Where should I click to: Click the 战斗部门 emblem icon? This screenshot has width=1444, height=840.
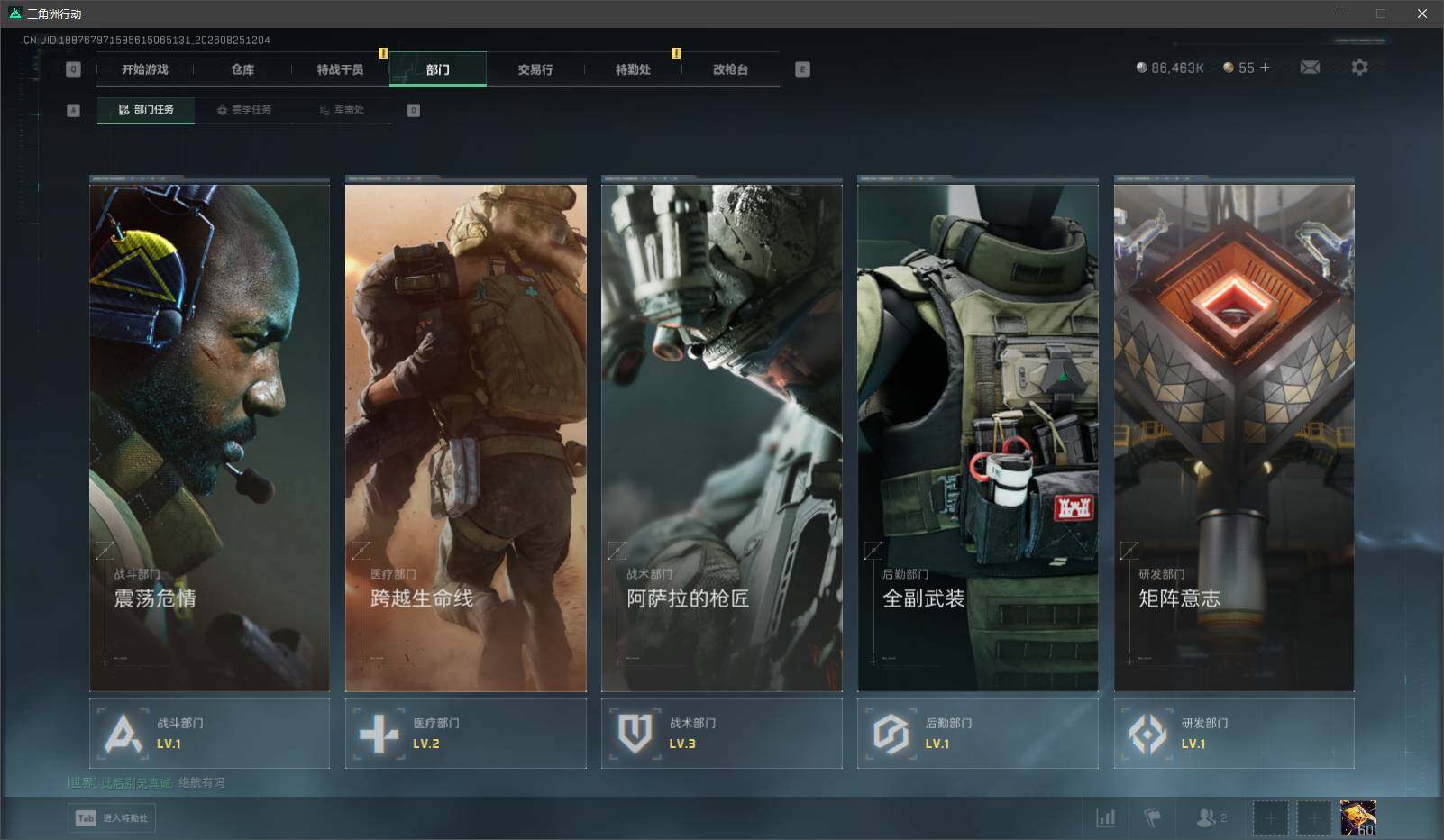coord(123,734)
